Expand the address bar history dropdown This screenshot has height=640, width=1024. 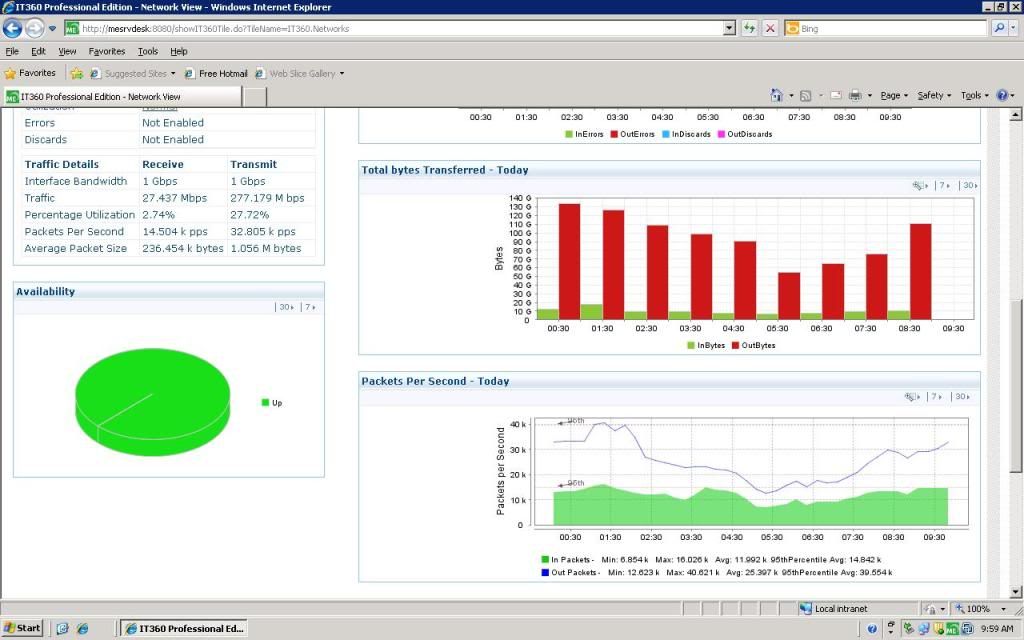tap(729, 29)
